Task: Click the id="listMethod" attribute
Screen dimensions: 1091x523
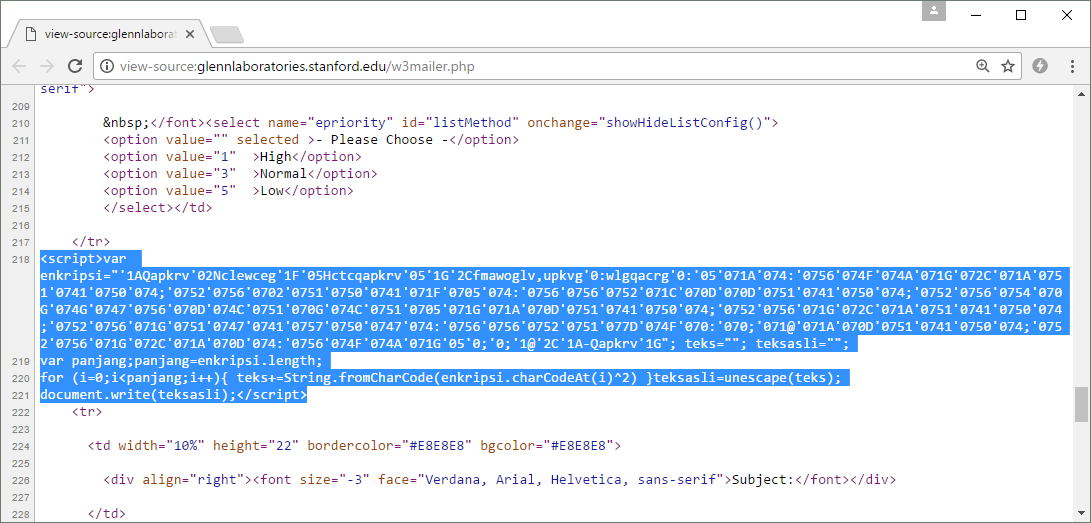Action: click(461, 123)
